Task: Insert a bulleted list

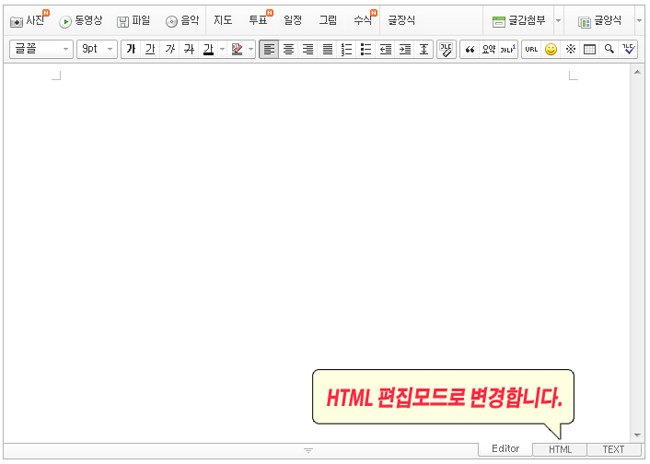Action: click(366, 49)
